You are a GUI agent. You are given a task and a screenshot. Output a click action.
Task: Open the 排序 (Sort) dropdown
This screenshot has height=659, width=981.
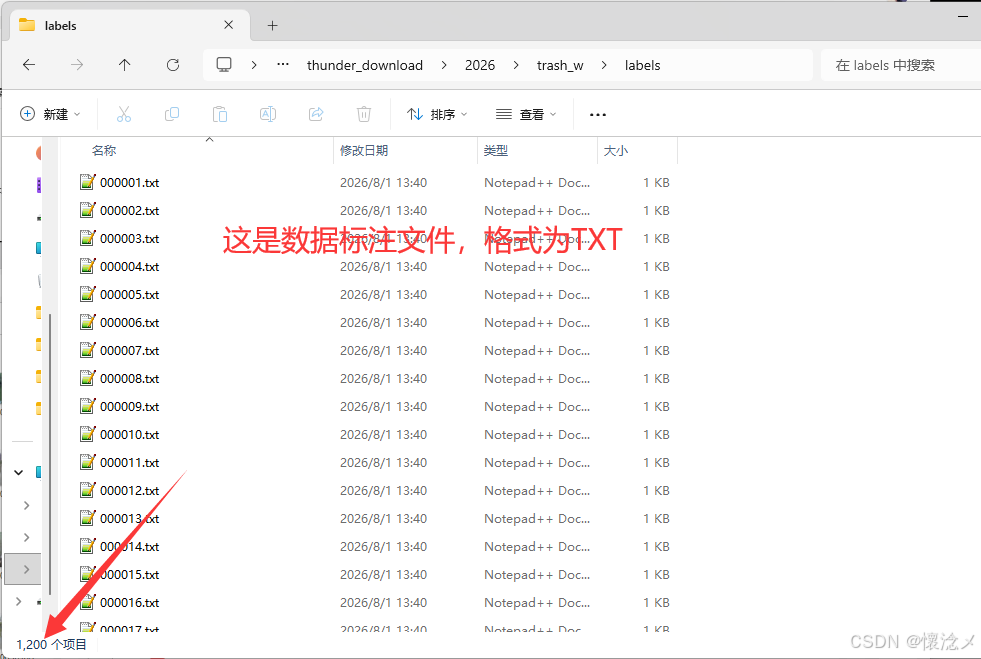tap(437, 114)
